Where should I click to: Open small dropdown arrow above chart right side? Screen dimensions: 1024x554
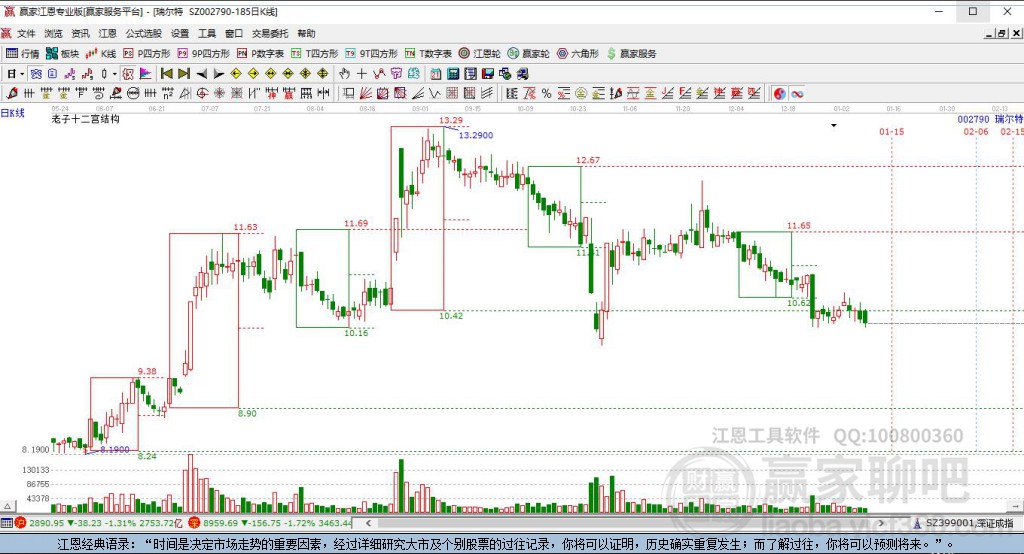point(834,125)
